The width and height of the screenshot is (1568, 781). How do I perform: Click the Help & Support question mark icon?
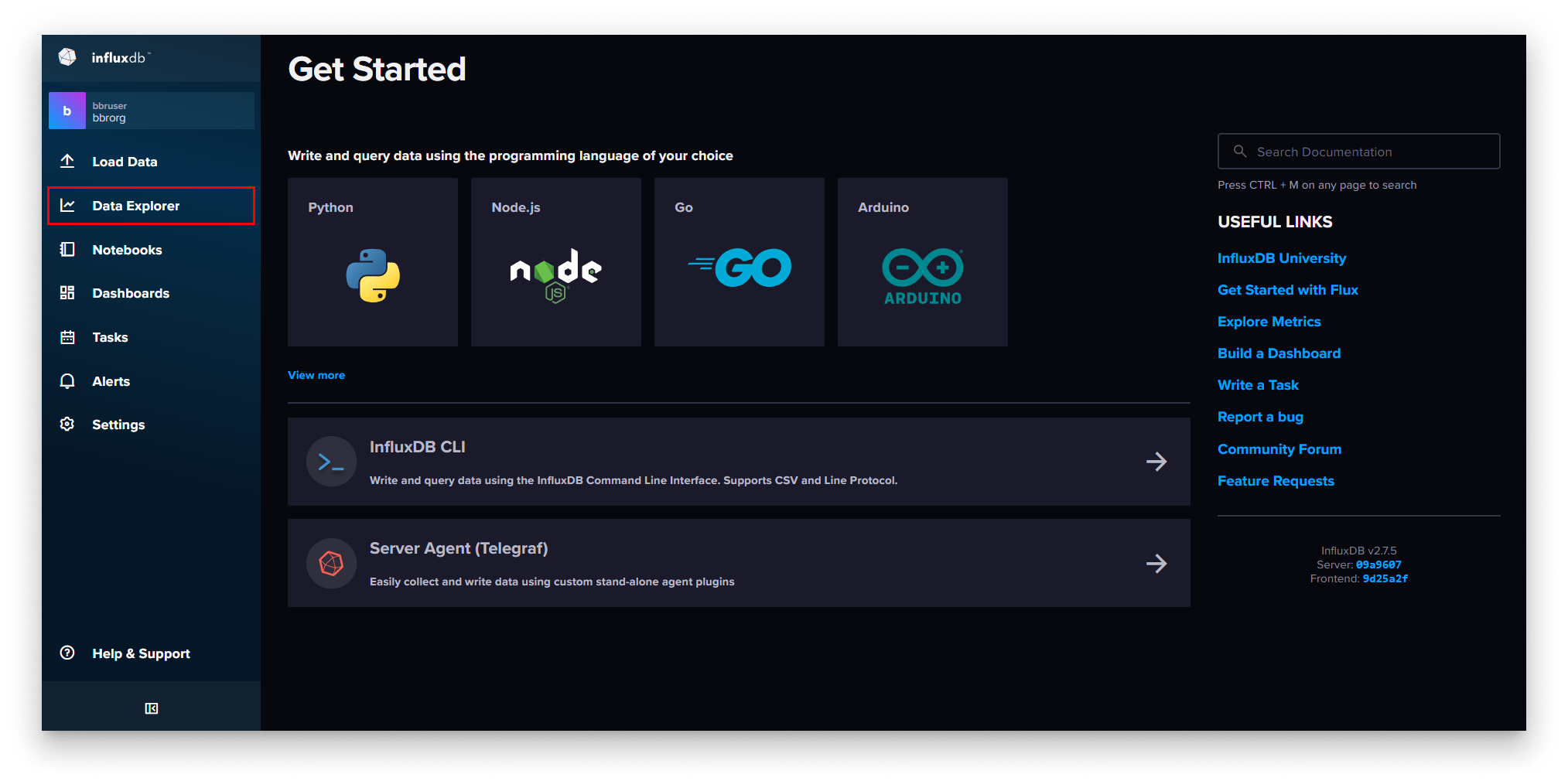tap(67, 653)
